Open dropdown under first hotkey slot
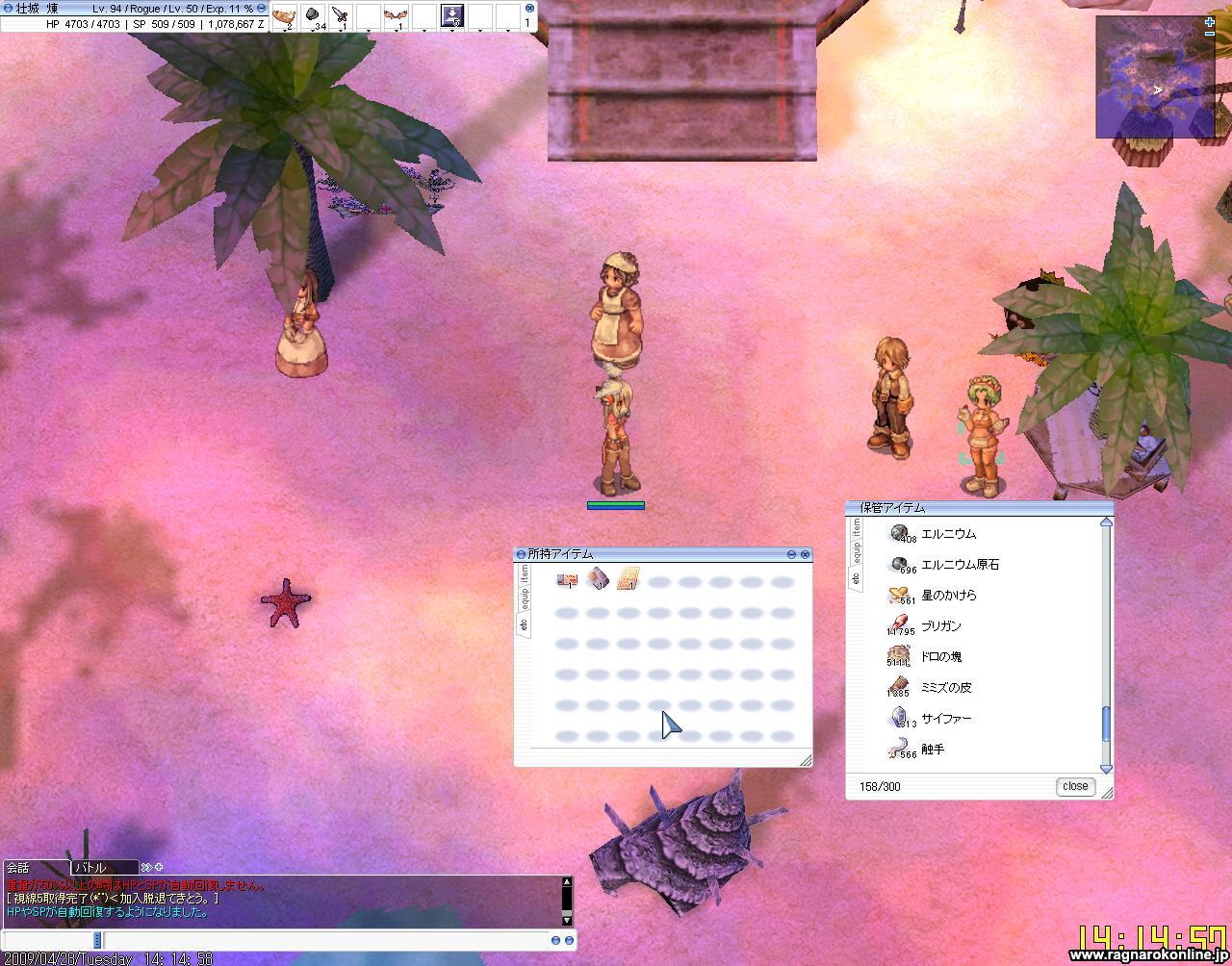 pyautogui.click(x=284, y=31)
